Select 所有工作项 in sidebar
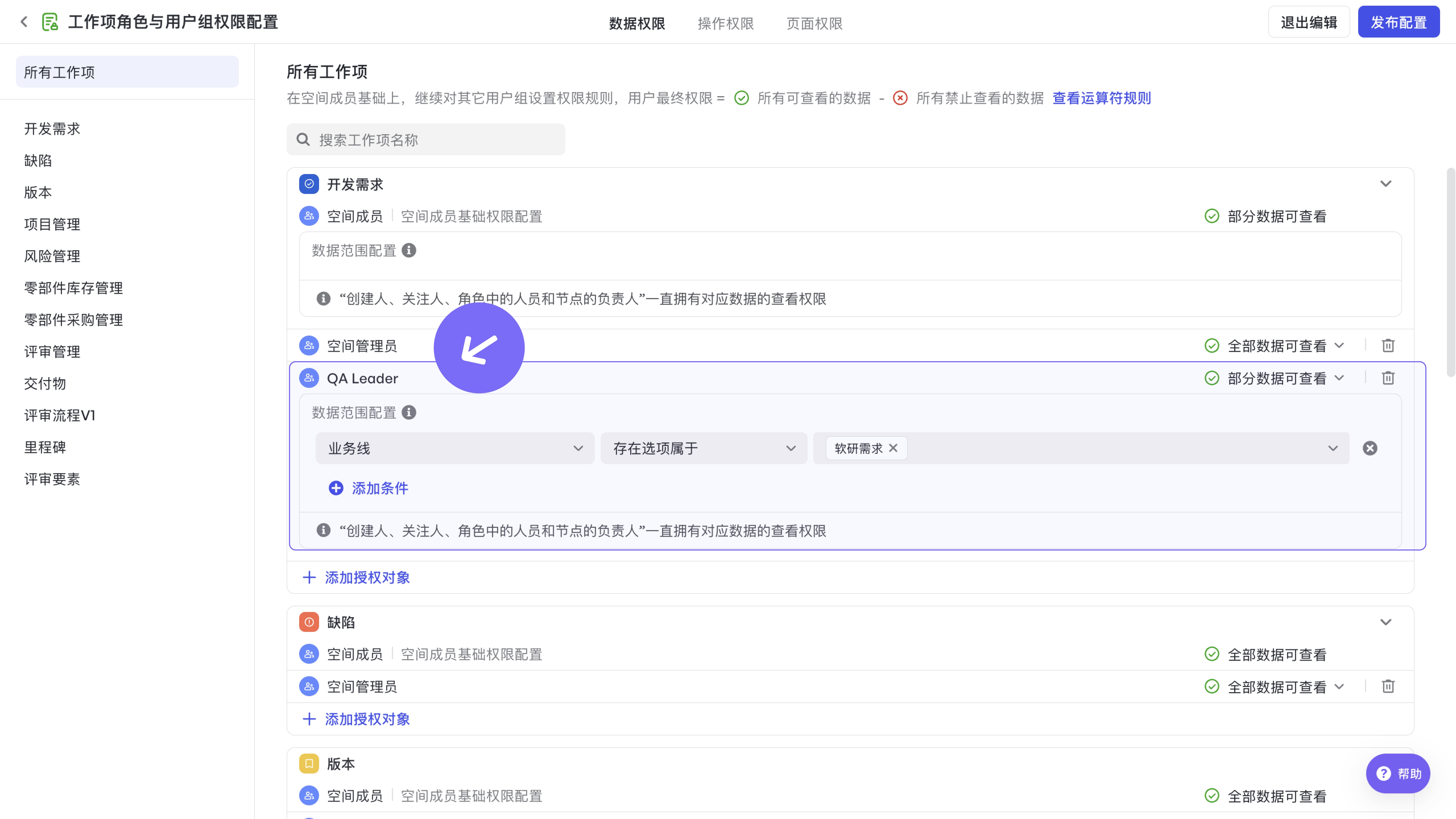 point(127,72)
